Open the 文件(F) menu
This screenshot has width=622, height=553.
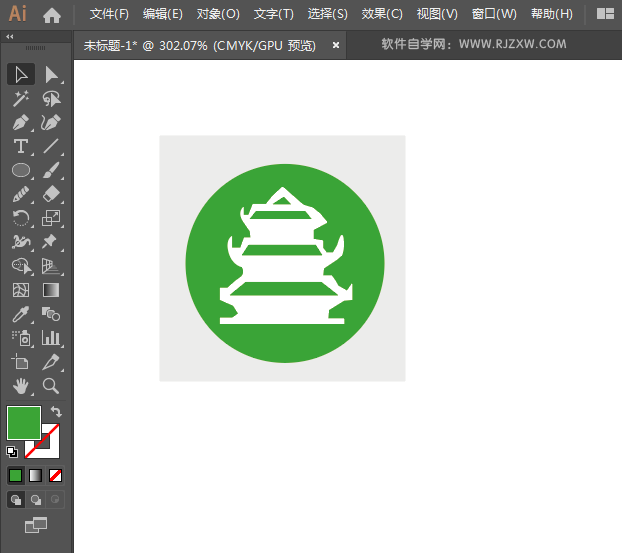coord(109,14)
